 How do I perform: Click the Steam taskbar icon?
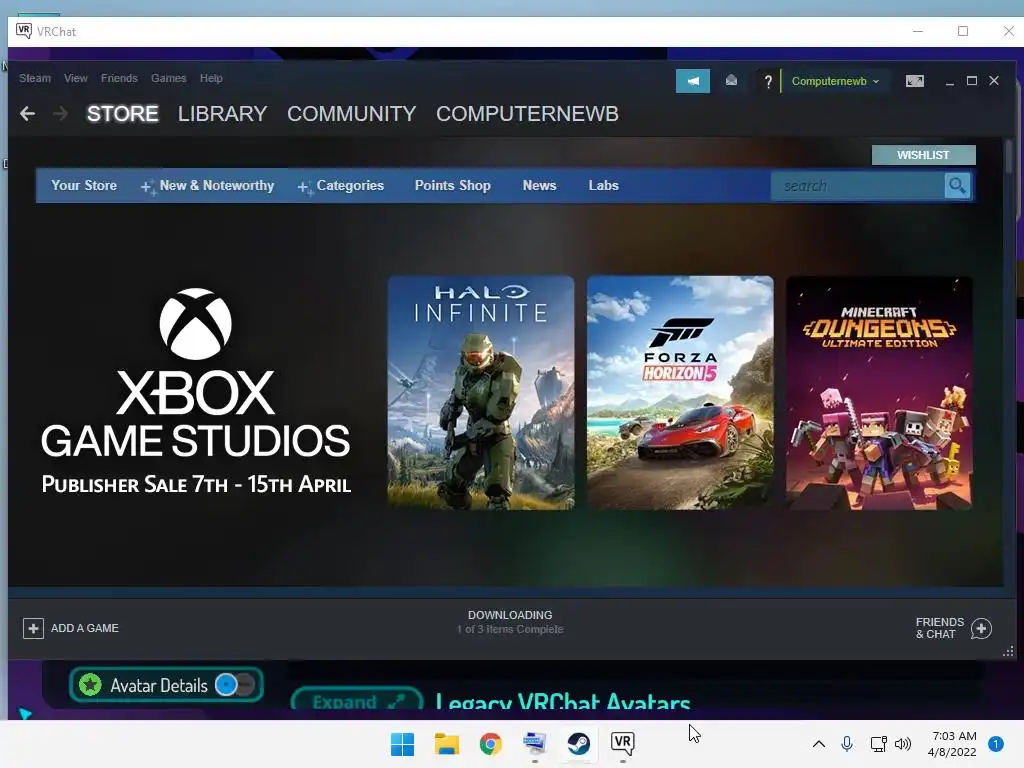tap(579, 744)
